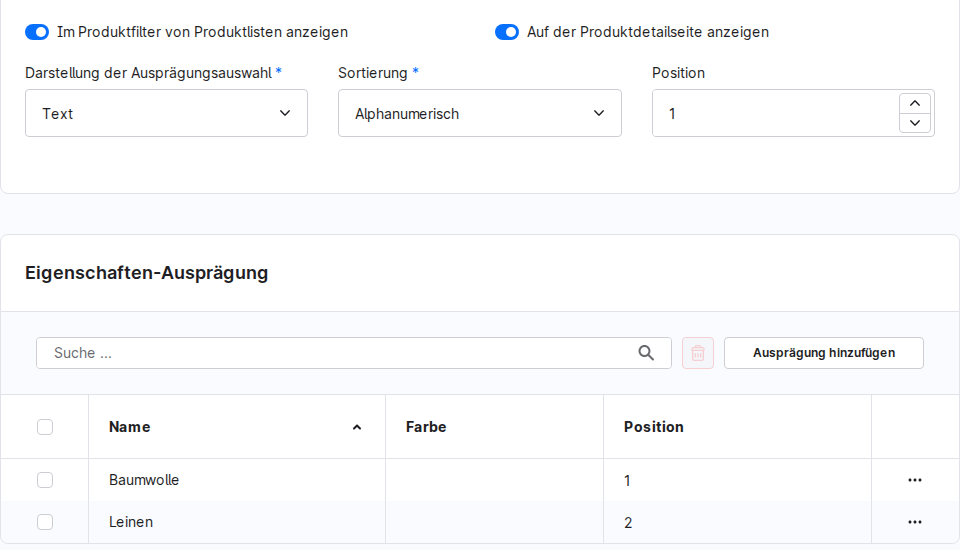This screenshot has width=960, height=550.
Task: Select the Baumwolle row checkbox
Action: pos(45,480)
